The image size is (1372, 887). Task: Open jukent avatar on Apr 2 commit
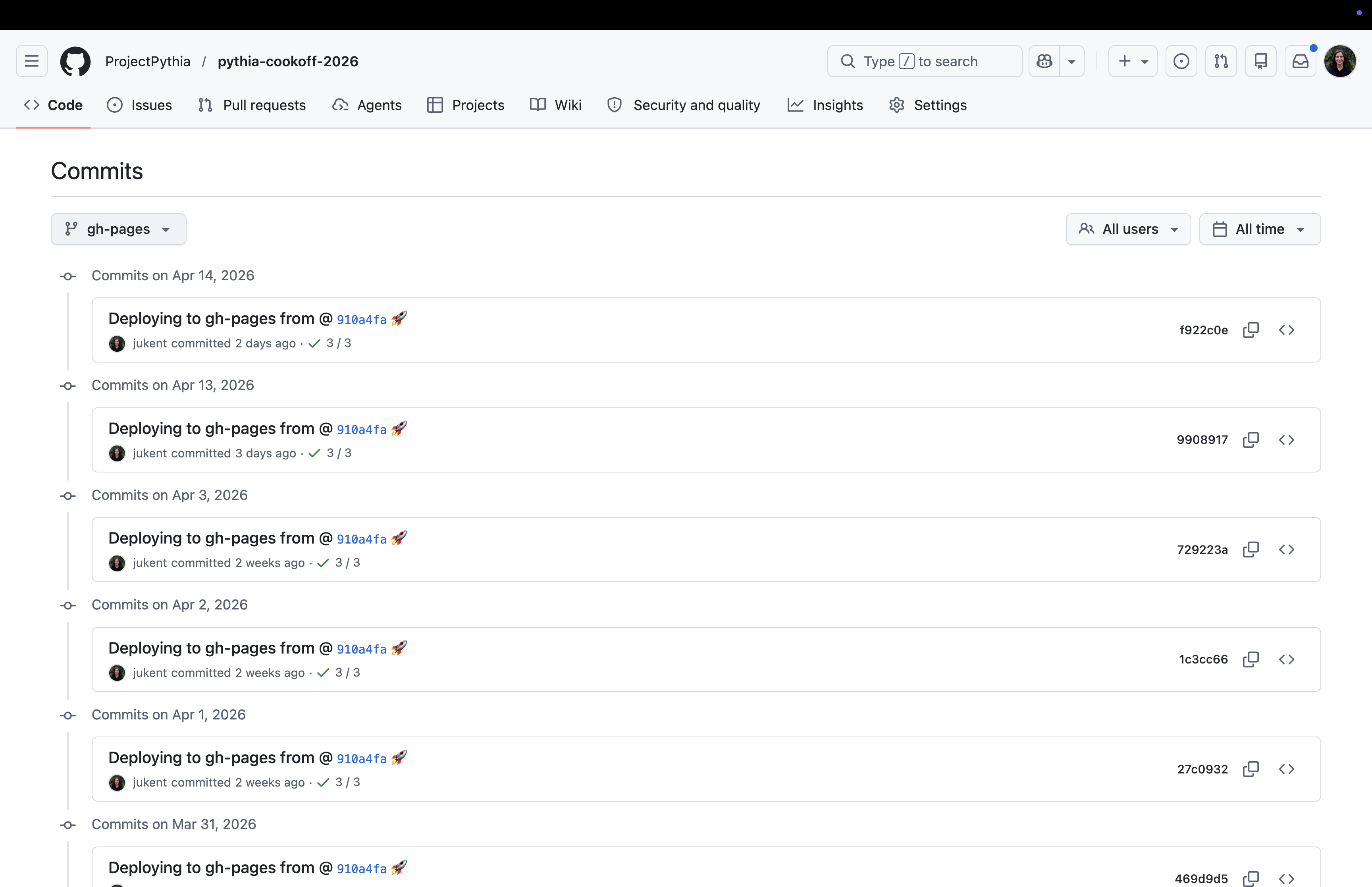click(x=117, y=673)
